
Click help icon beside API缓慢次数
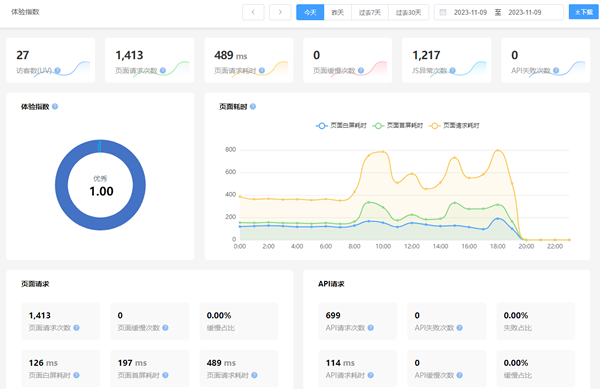coord(460,375)
